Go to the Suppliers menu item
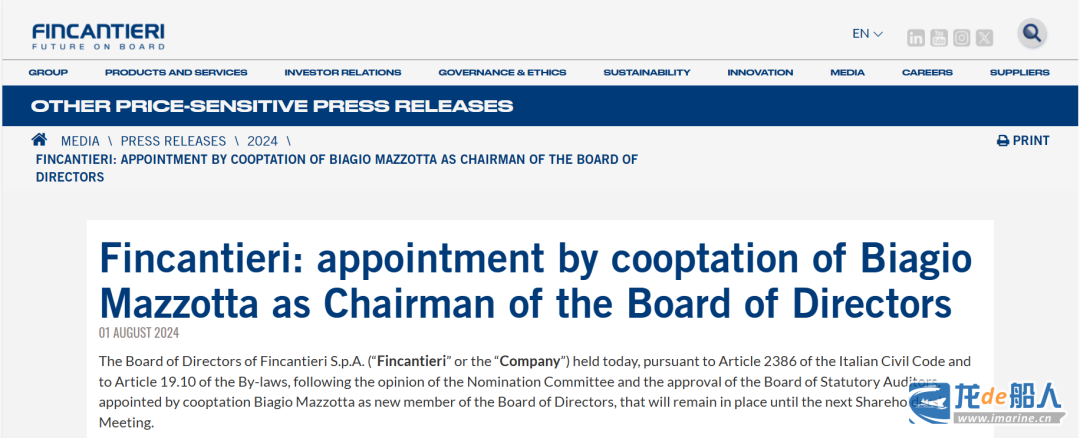 1019,72
